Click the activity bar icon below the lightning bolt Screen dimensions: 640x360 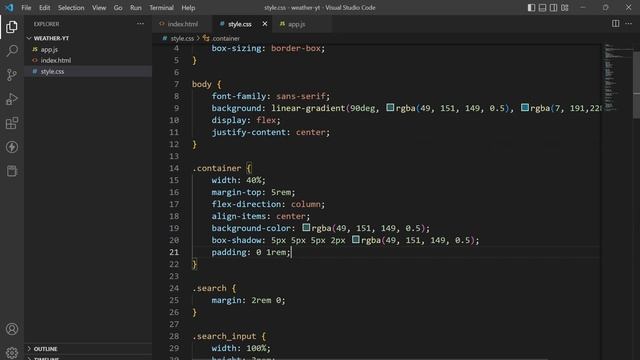(x=12, y=171)
